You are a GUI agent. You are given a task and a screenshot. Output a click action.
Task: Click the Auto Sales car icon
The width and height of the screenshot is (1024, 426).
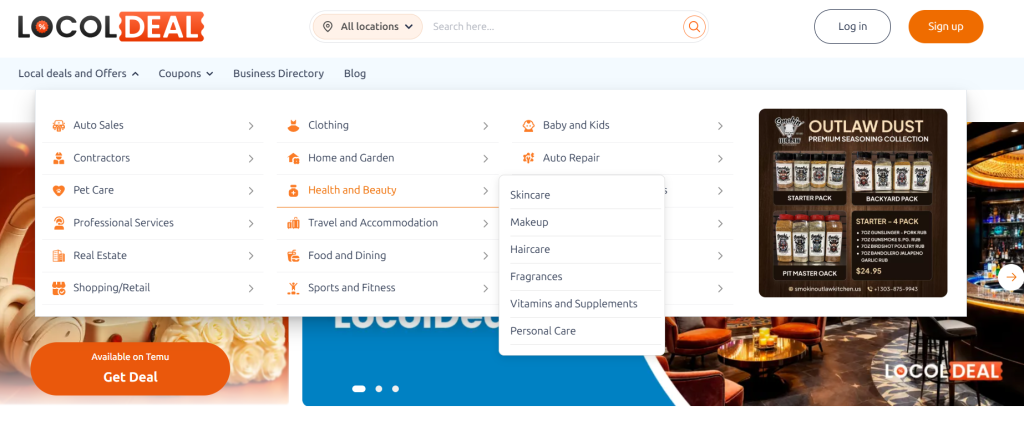pyautogui.click(x=59, y=126)
